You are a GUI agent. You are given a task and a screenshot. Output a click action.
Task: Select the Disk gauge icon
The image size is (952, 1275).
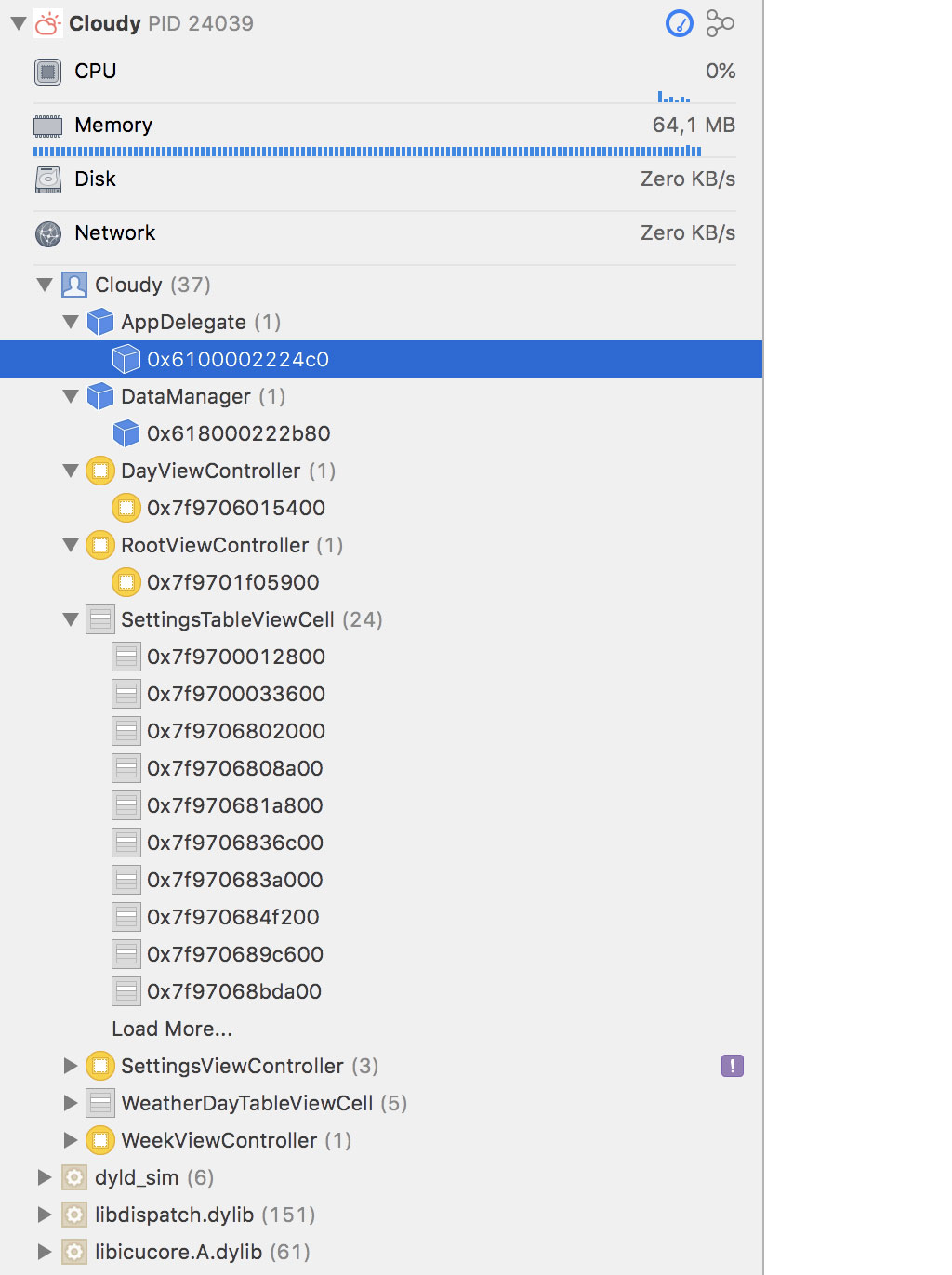click(46, 179)
